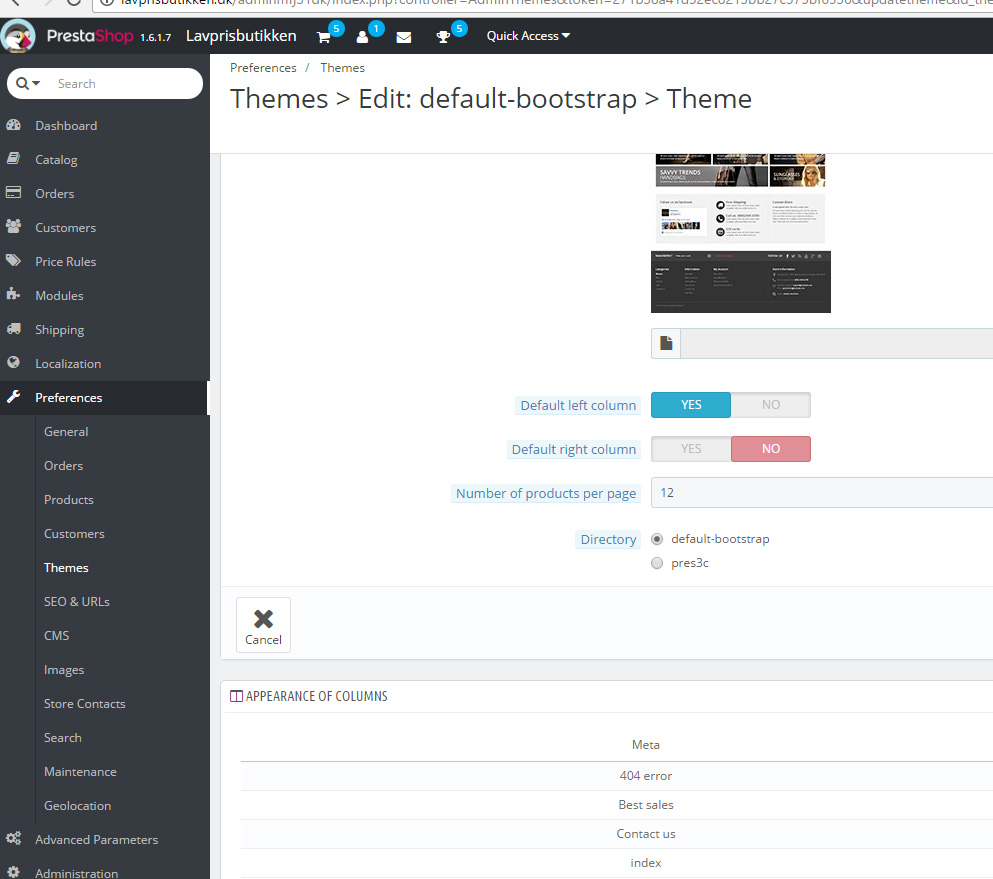
Task: Open the Themes preferences submenu
Action: pyautogui.click(x=66, y=568)
